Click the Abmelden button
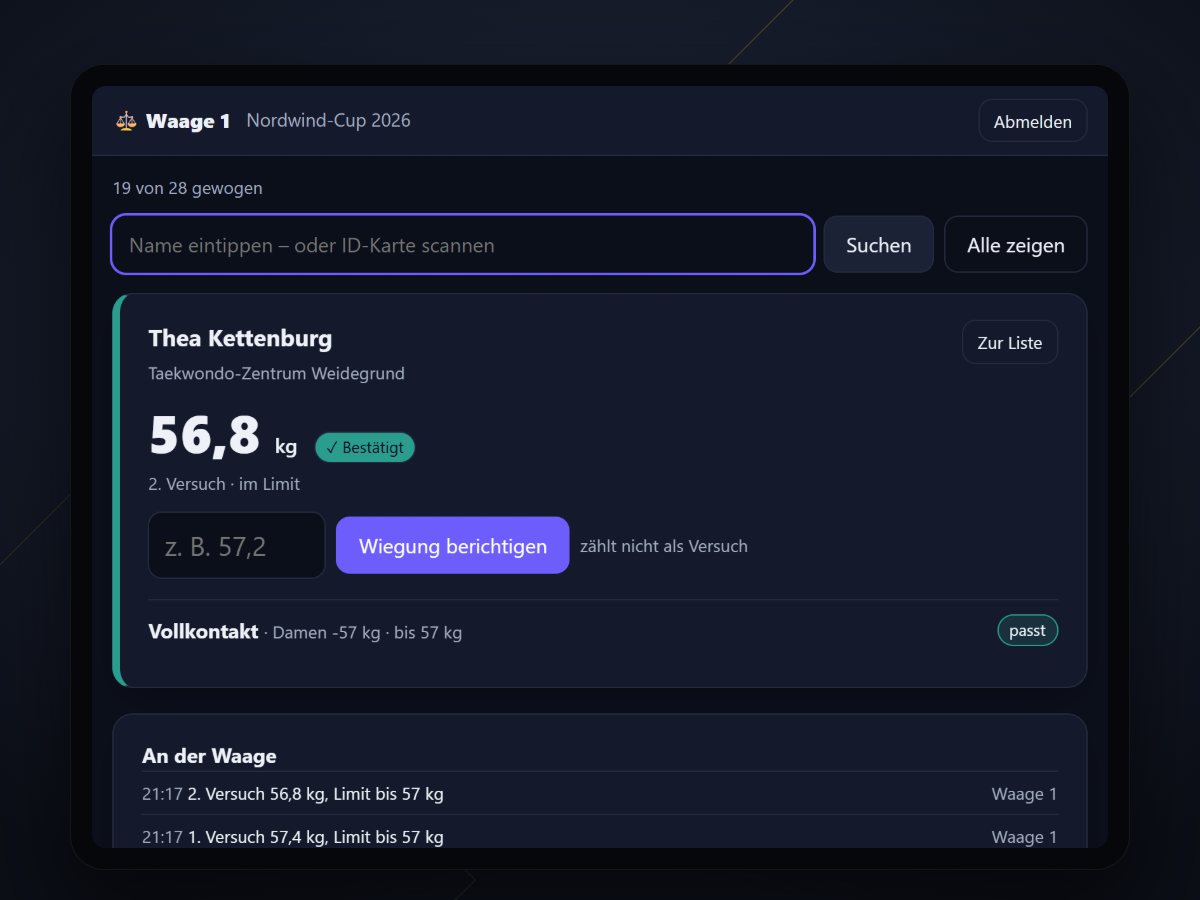 click(1032, 121)
